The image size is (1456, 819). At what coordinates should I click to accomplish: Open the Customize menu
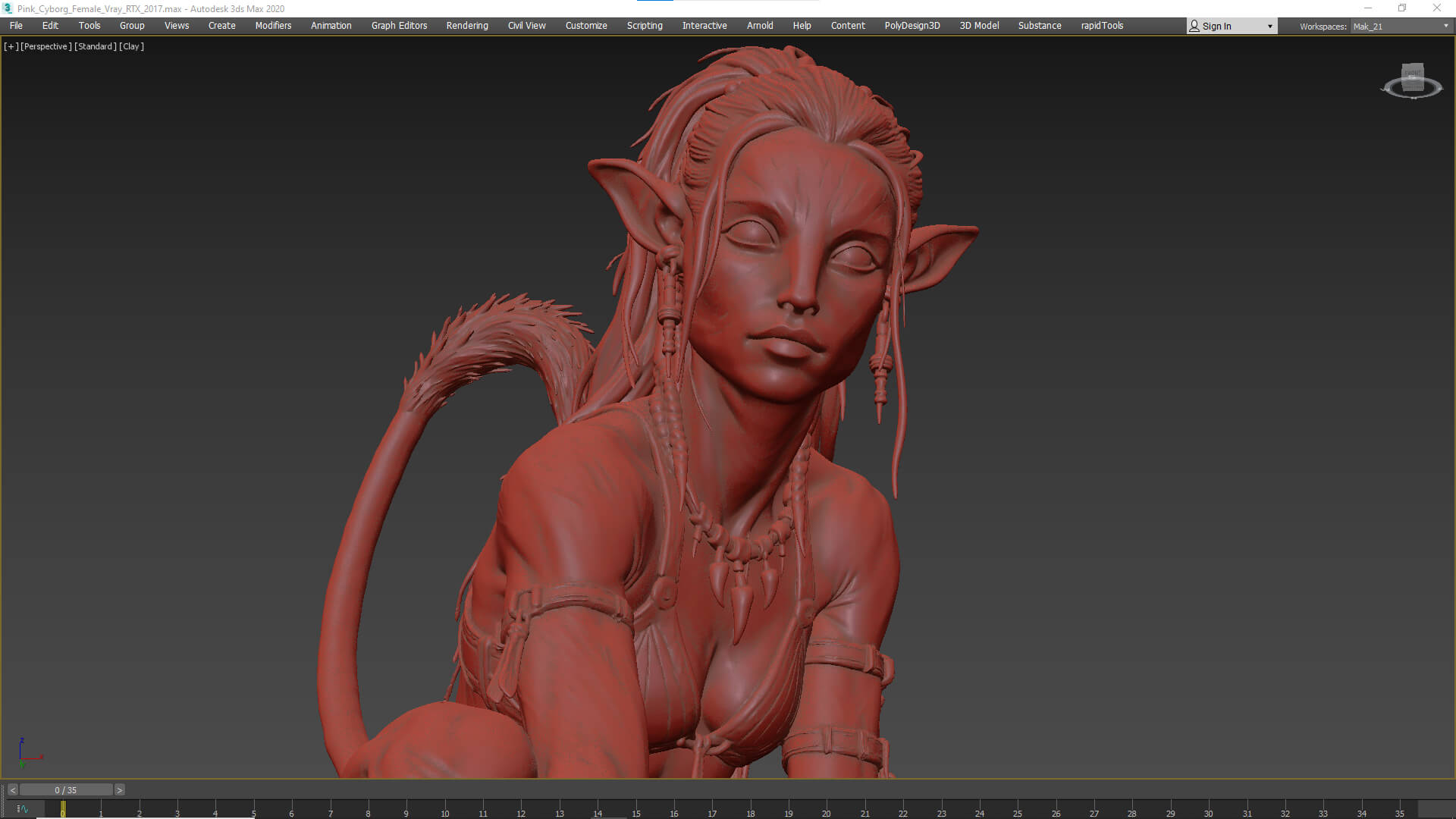tap(586, 26)
